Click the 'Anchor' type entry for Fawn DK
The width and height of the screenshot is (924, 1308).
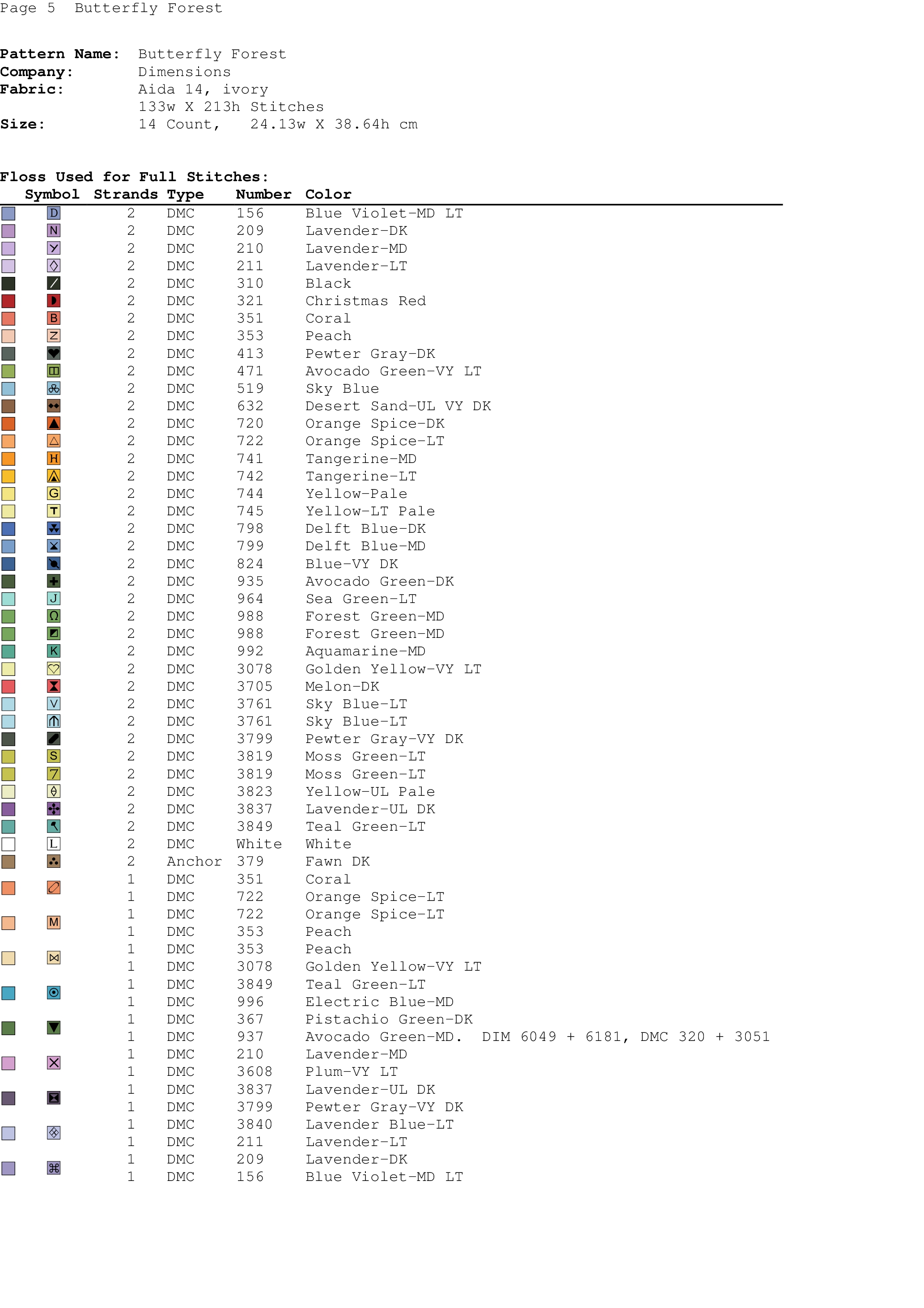pyautogui.click(x=194, y=862)
